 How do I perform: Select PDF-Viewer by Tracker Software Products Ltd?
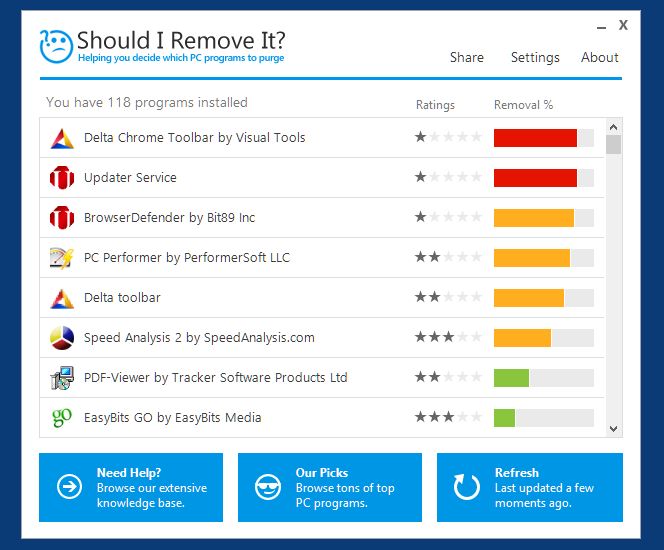(x=322, y=377)
